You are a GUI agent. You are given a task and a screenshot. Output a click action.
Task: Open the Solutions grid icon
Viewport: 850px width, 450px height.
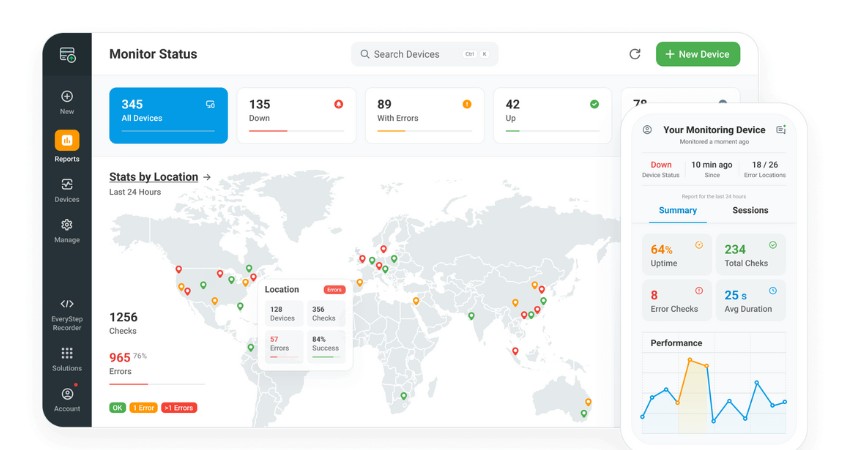point(67,353)
